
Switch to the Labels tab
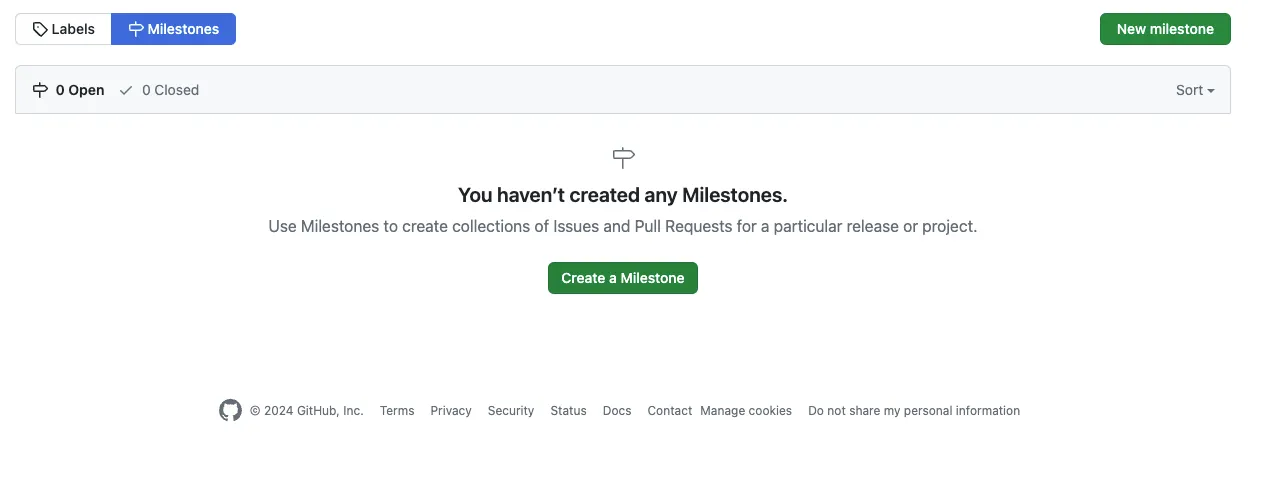tap(63, 29)
